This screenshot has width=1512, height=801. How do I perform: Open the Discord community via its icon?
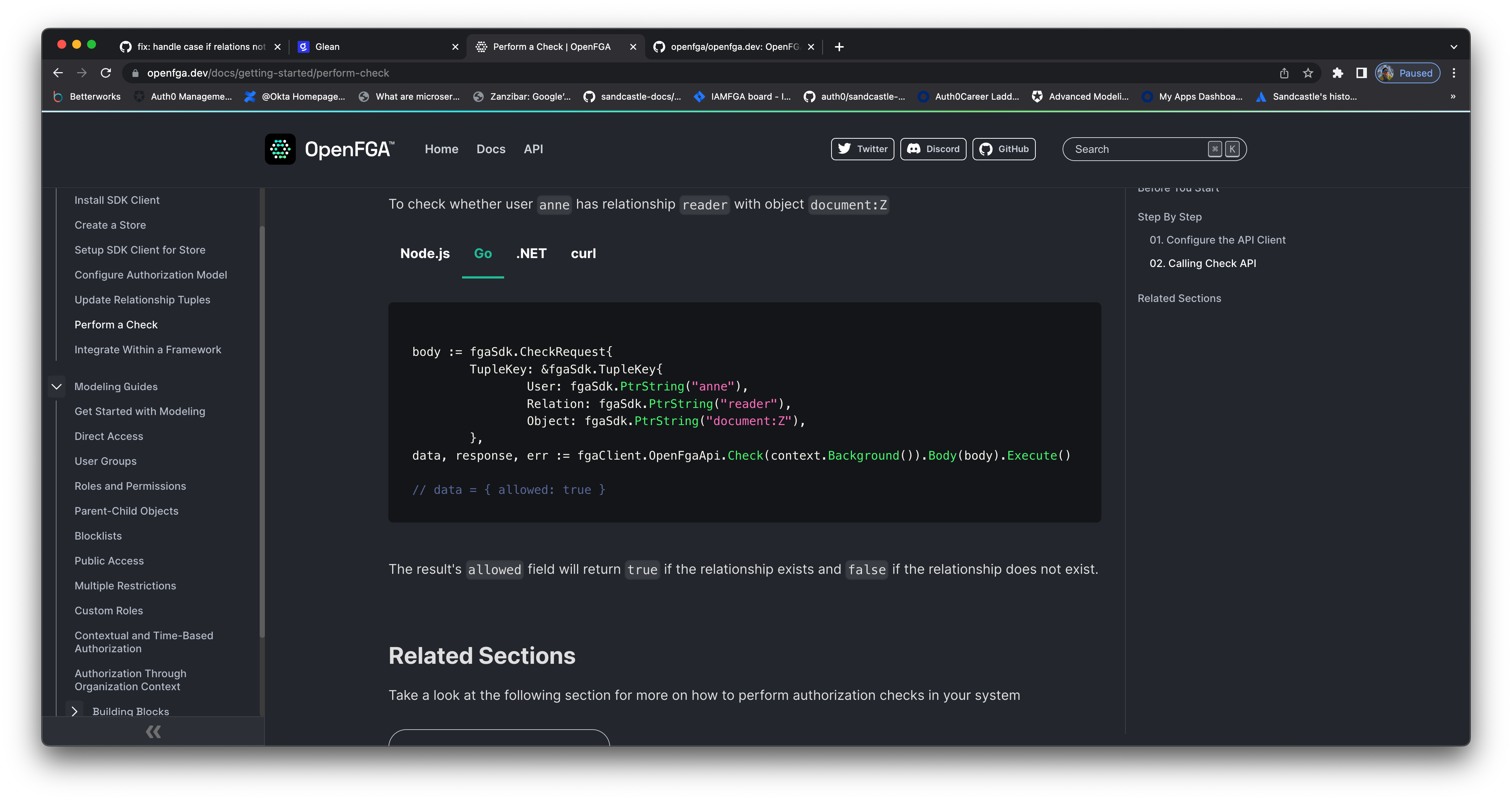tap(933, 149)
